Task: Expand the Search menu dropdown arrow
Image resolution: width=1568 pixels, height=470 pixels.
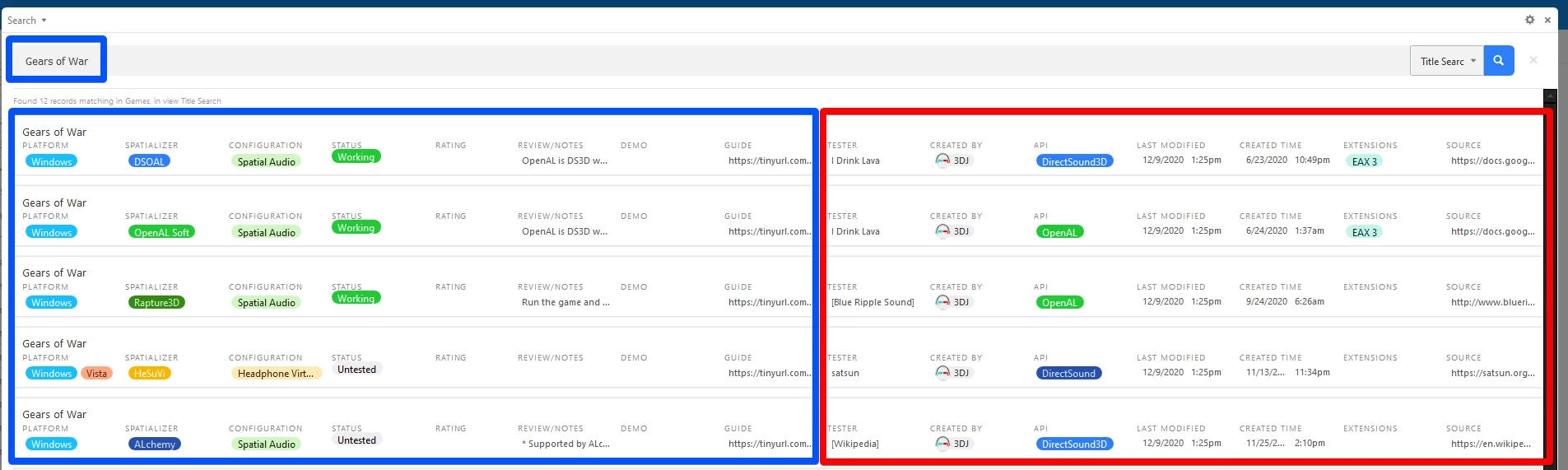Action: [x=44, y=21]
